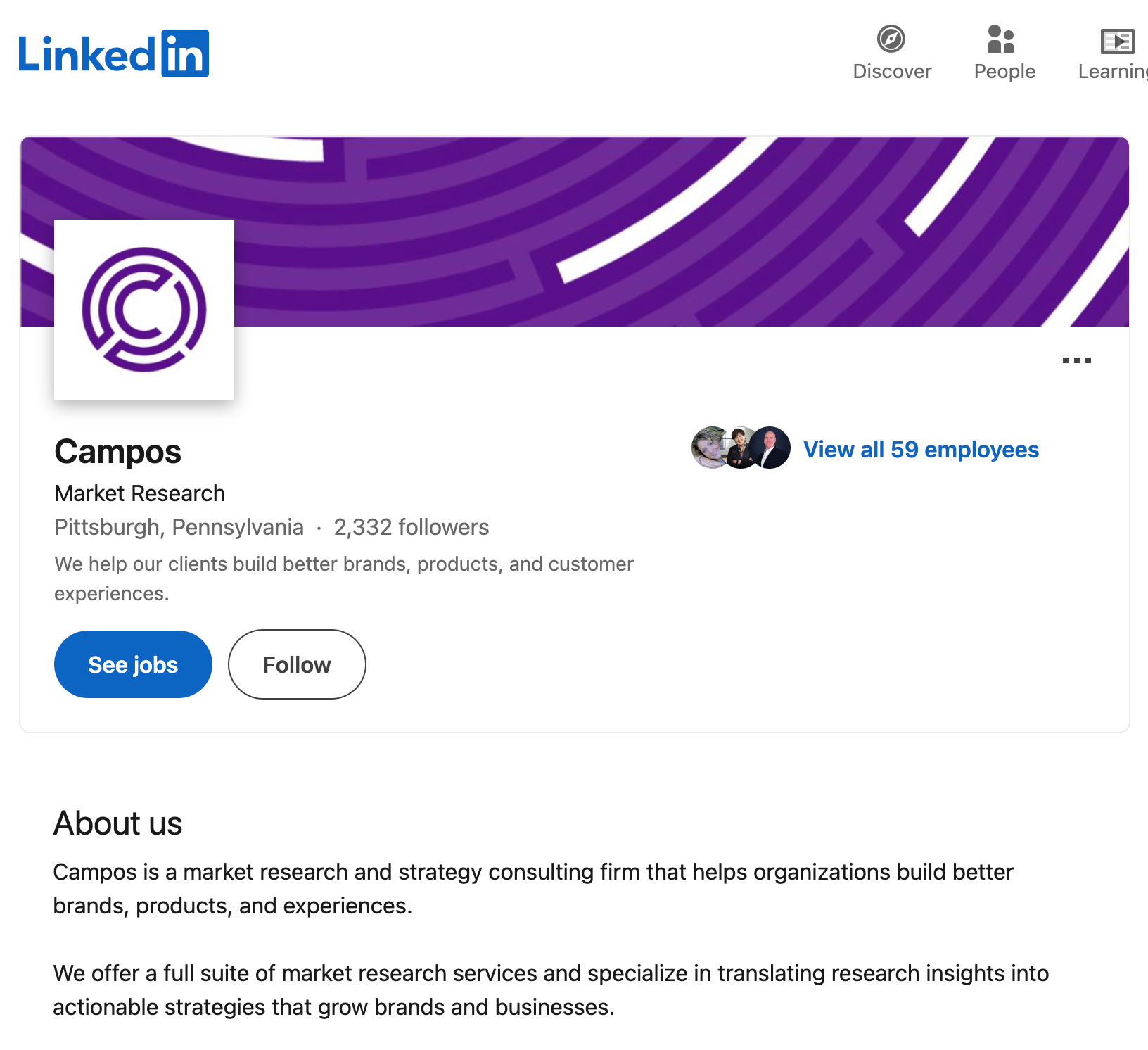
Task: Click the LinkedIn logo
Action: (113, 53)
